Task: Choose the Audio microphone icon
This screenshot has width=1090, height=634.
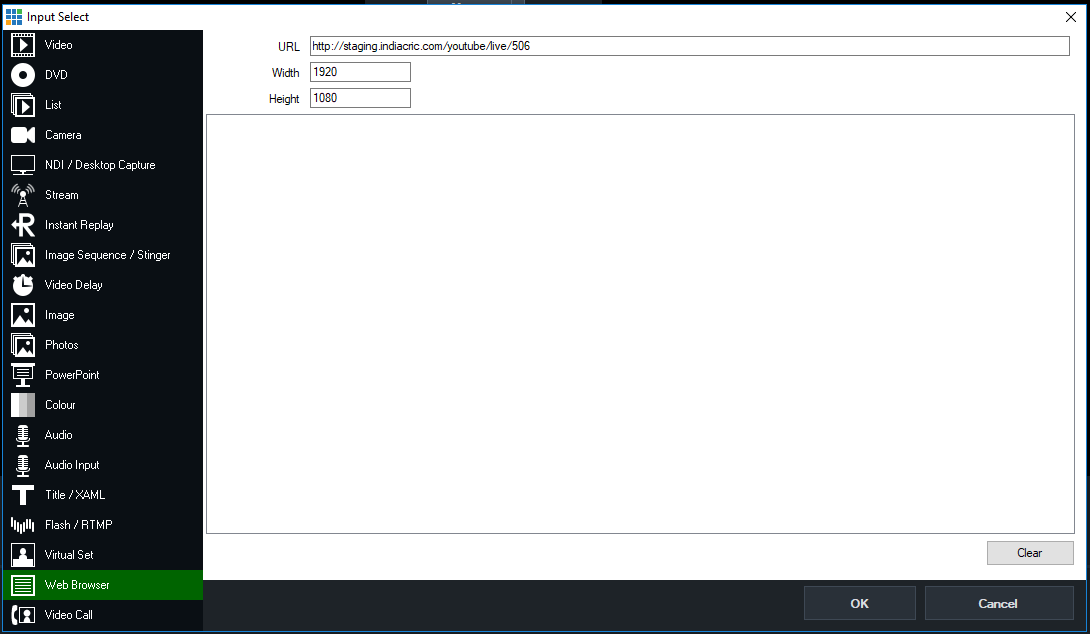Action: (23, 435)
